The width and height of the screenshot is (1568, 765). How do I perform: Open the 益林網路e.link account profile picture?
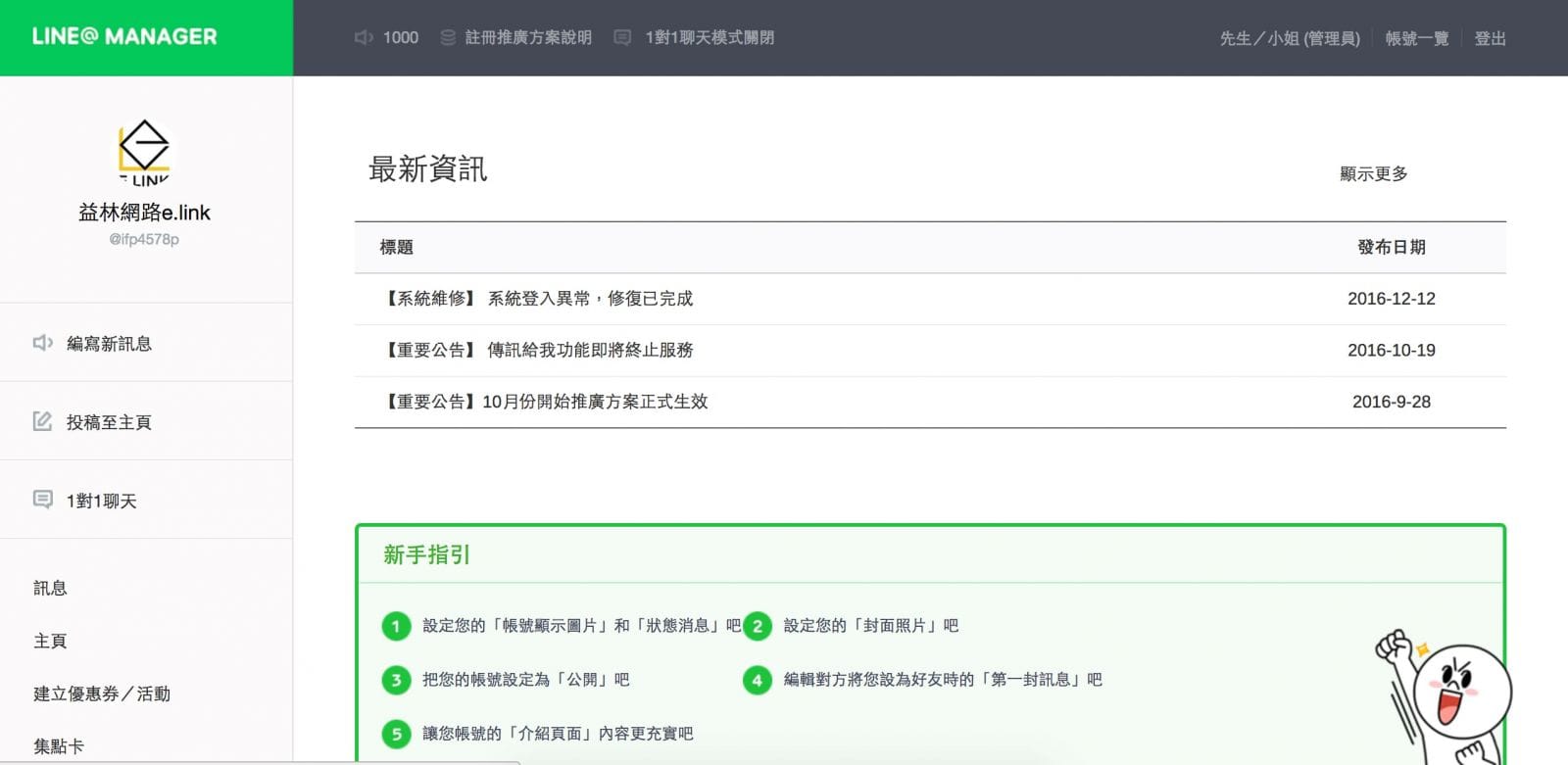[x=144, y=153]
